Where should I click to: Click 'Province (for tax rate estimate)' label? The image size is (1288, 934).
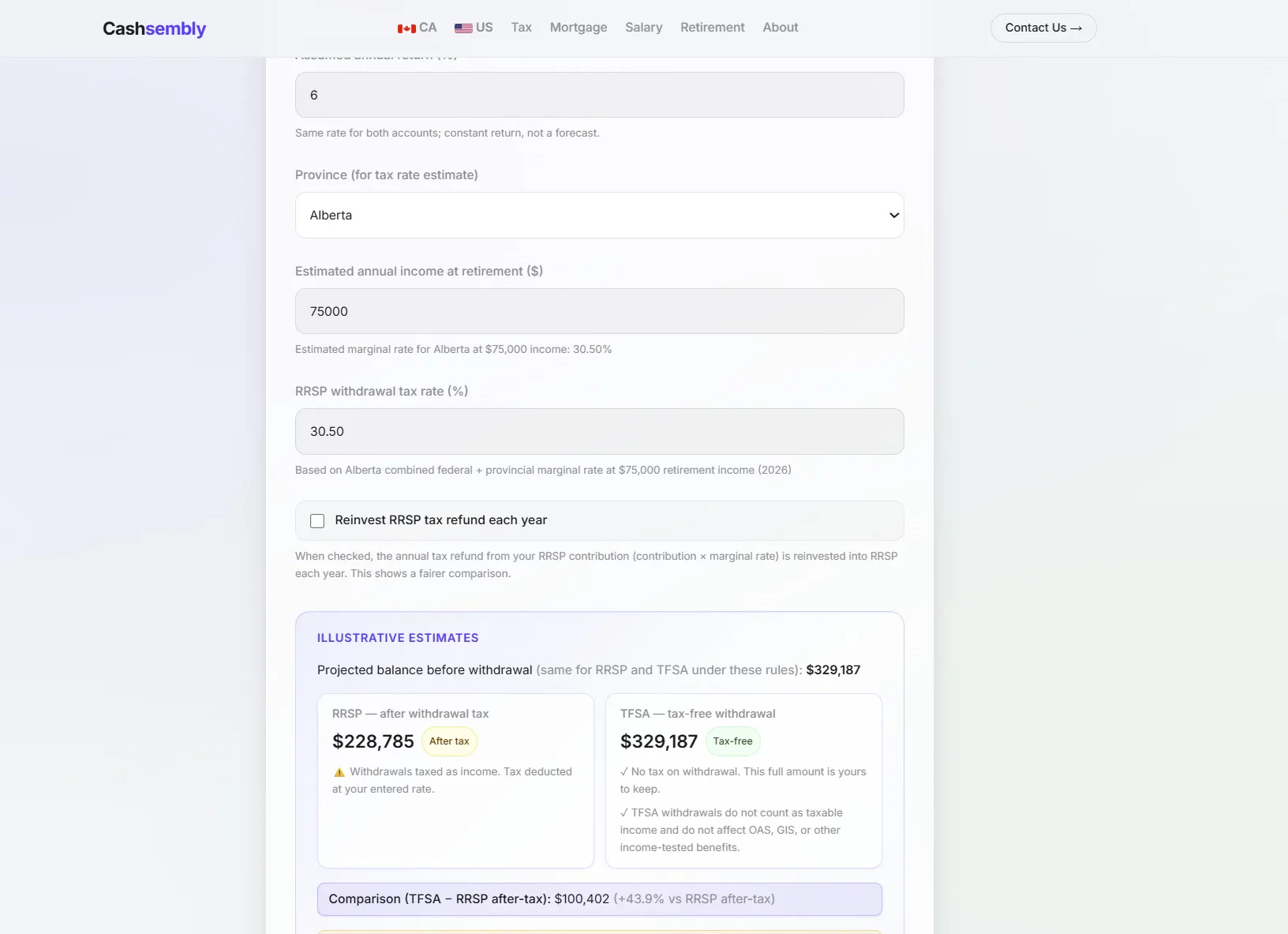coord(387,175)
